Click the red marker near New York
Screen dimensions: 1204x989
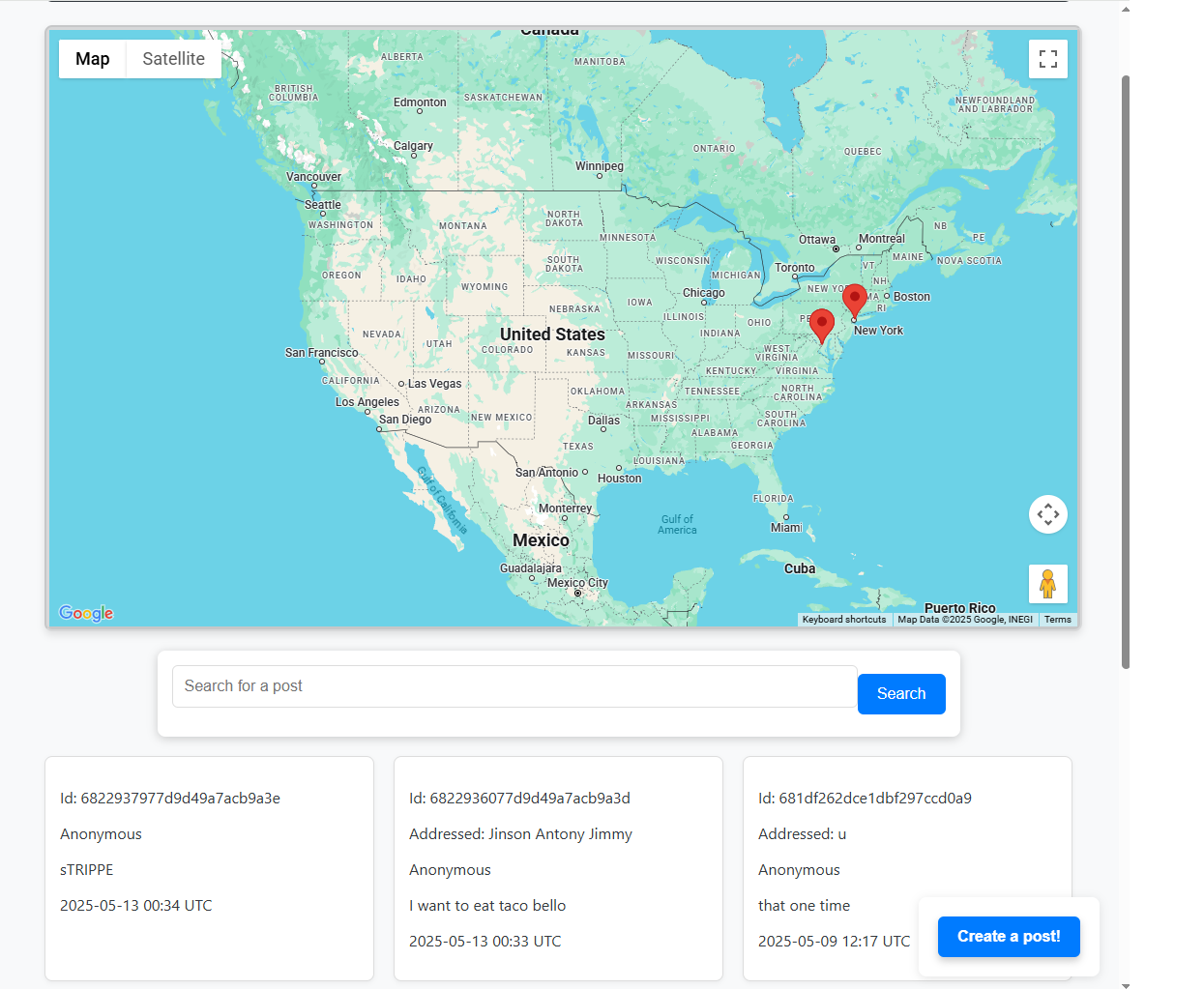(855, 302)
